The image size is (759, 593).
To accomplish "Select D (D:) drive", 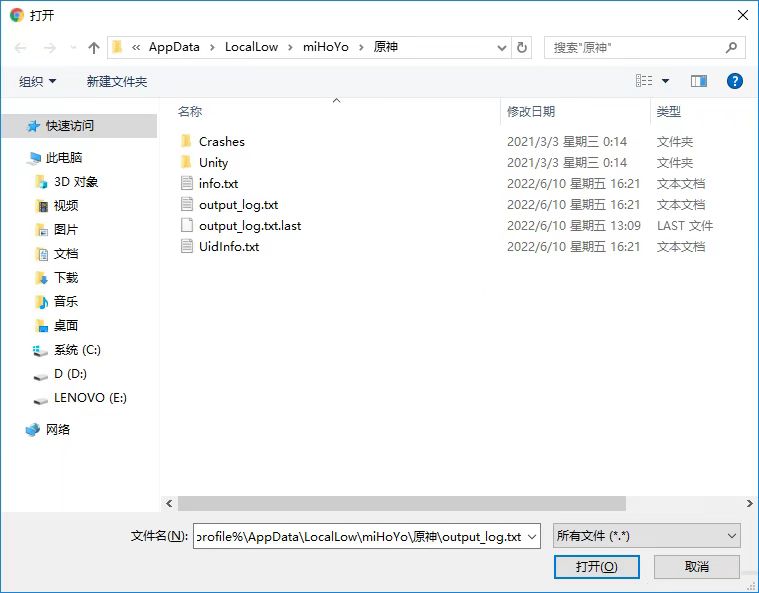I will click(70, 374).
